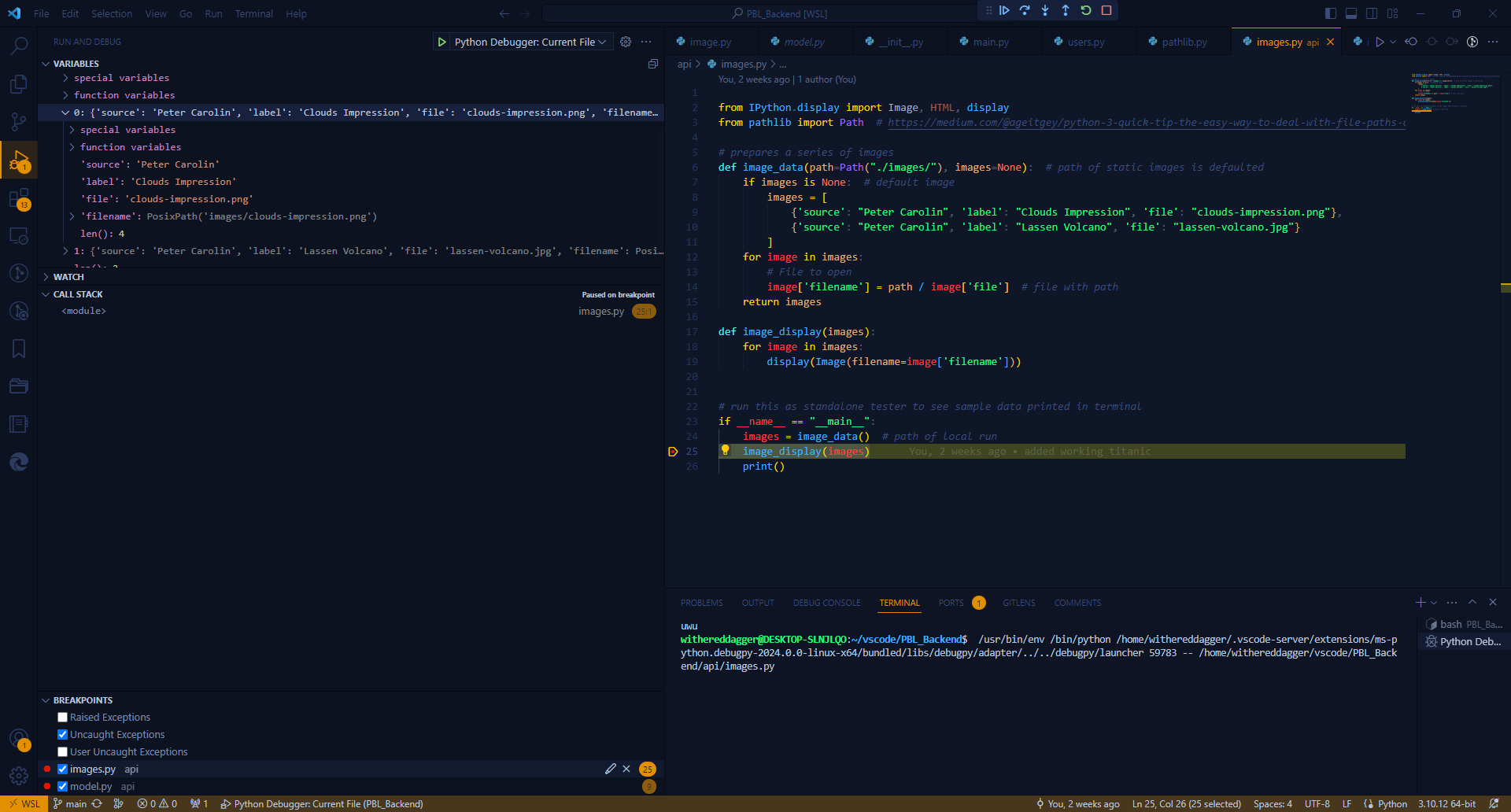Open run options dropdown beside play icon
The width and height of the screenshot is (1511, 812).
1393,42
